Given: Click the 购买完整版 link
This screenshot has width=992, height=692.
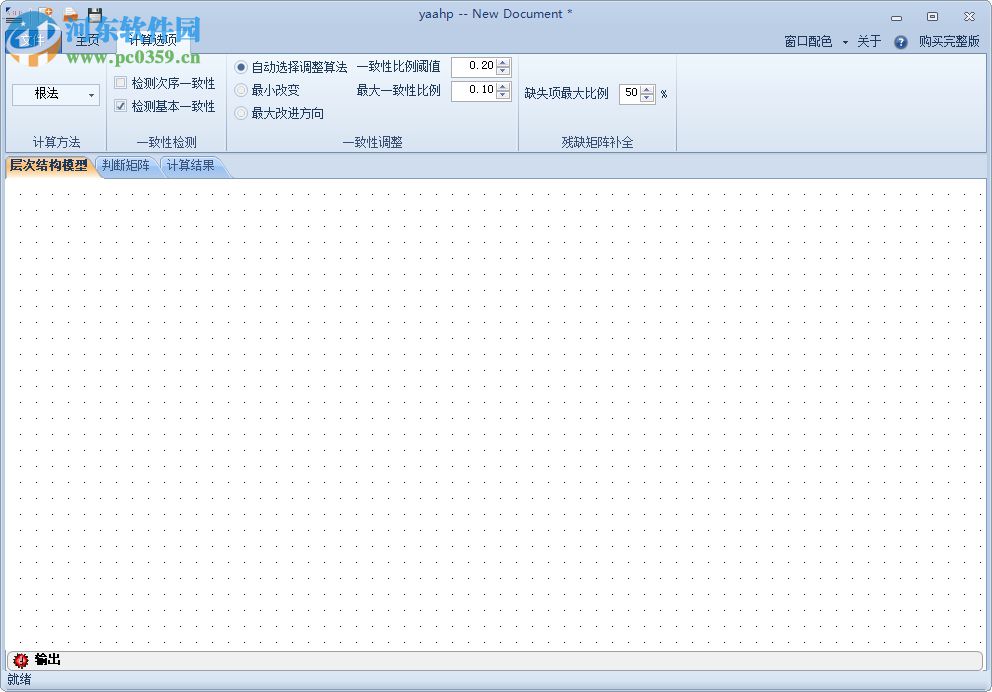Looking at the screenshot, I should pyautogui.click(x=949, y=42).
